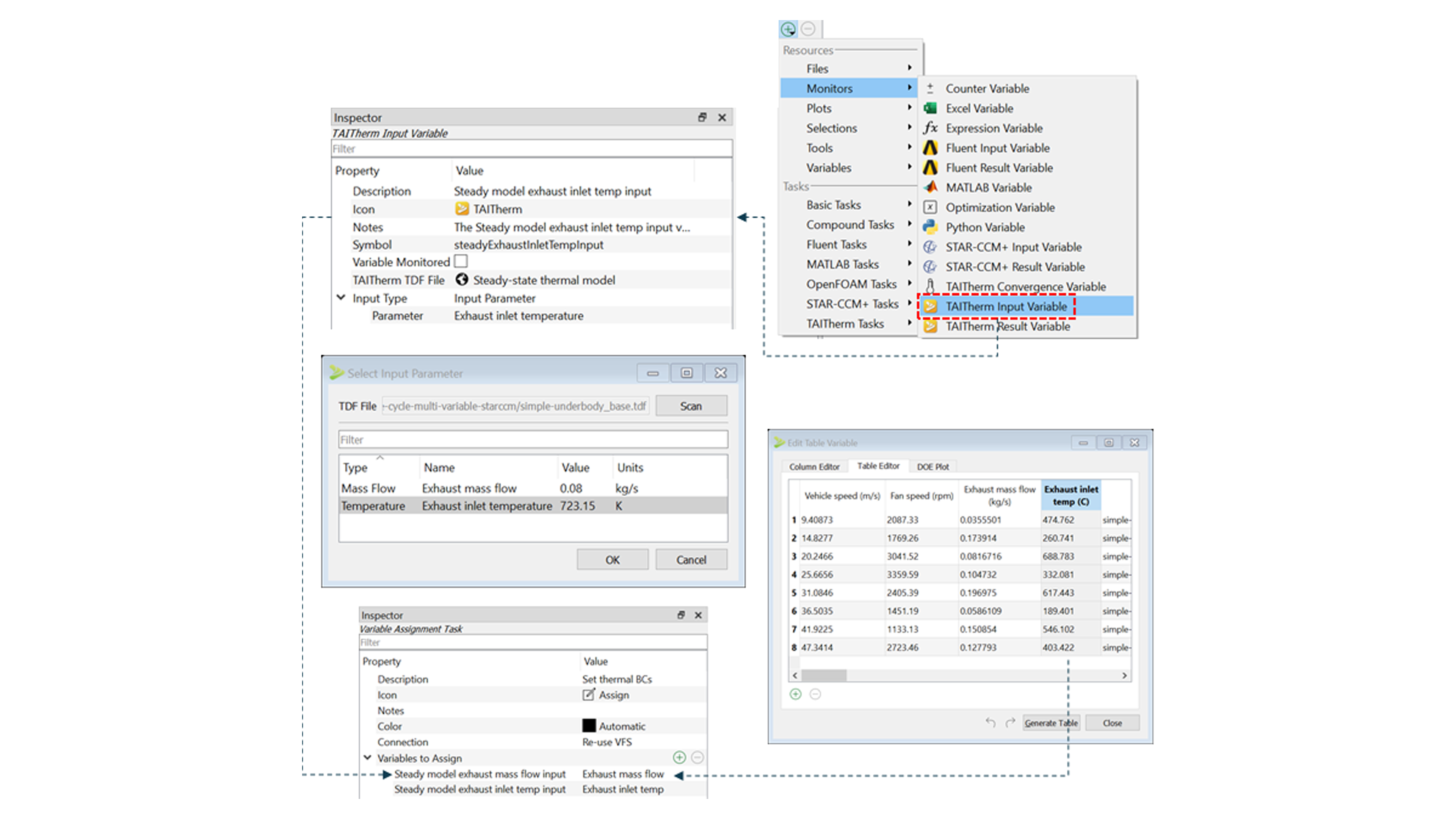Add a table row with the green plus icon

tap(795, 694)
